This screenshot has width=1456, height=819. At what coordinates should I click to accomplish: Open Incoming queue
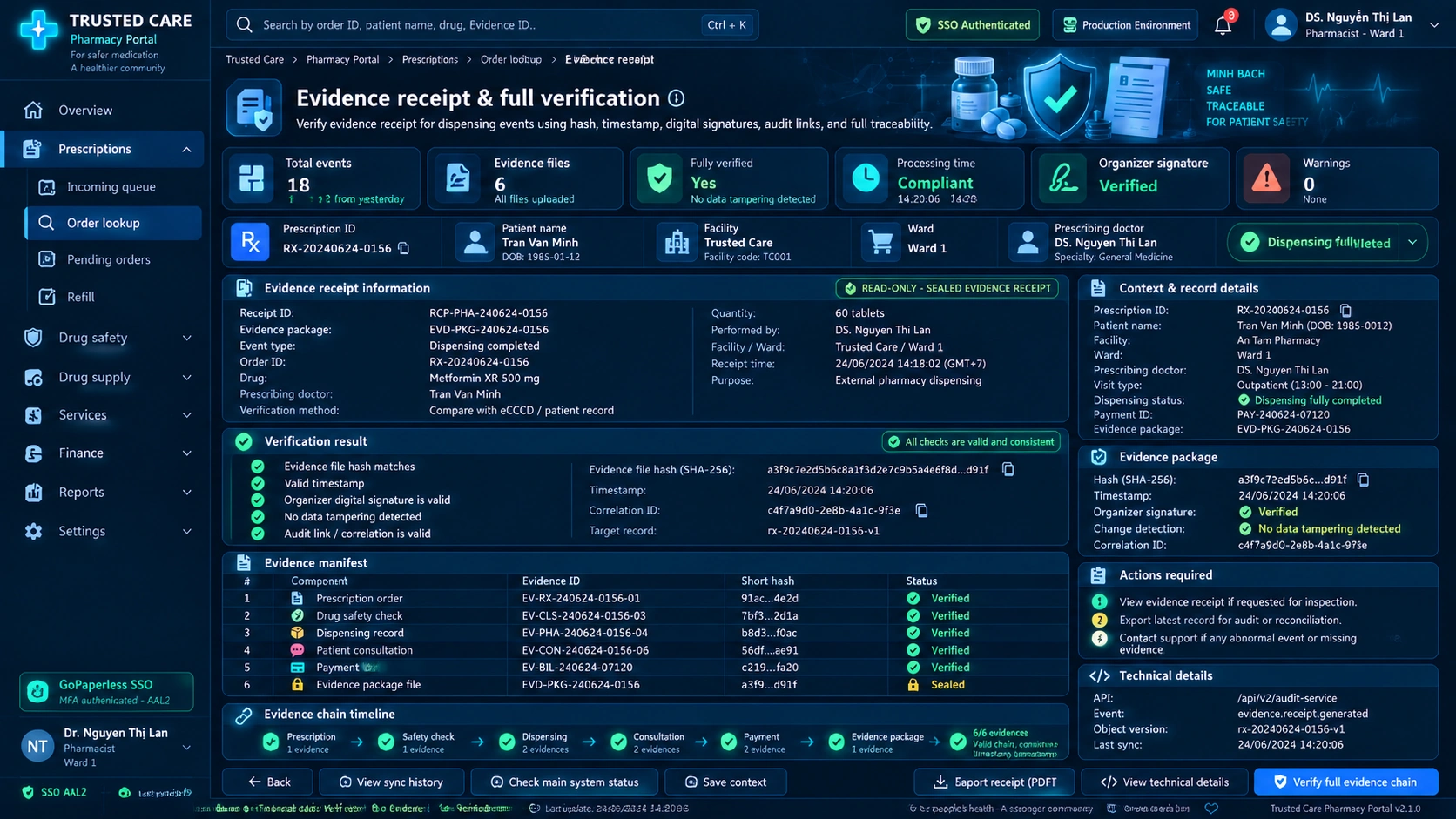113,187
